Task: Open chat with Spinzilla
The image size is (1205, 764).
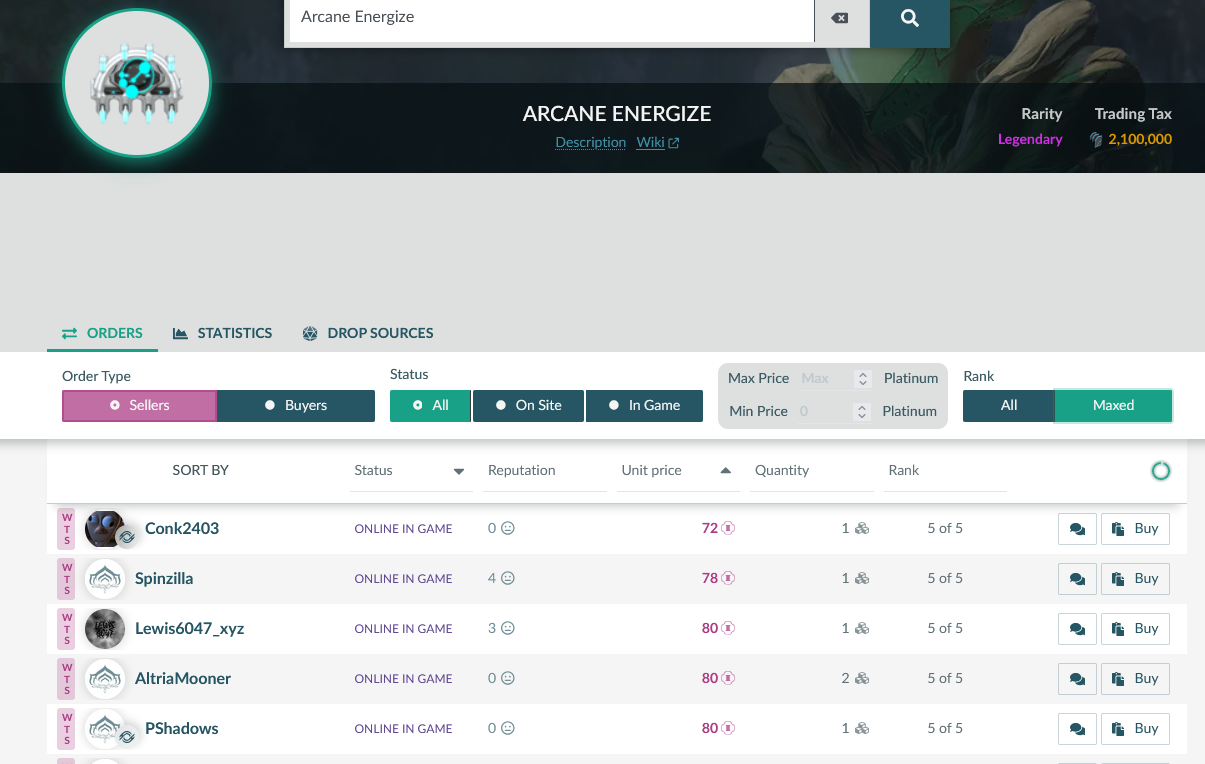Action: pos(1077,579)
